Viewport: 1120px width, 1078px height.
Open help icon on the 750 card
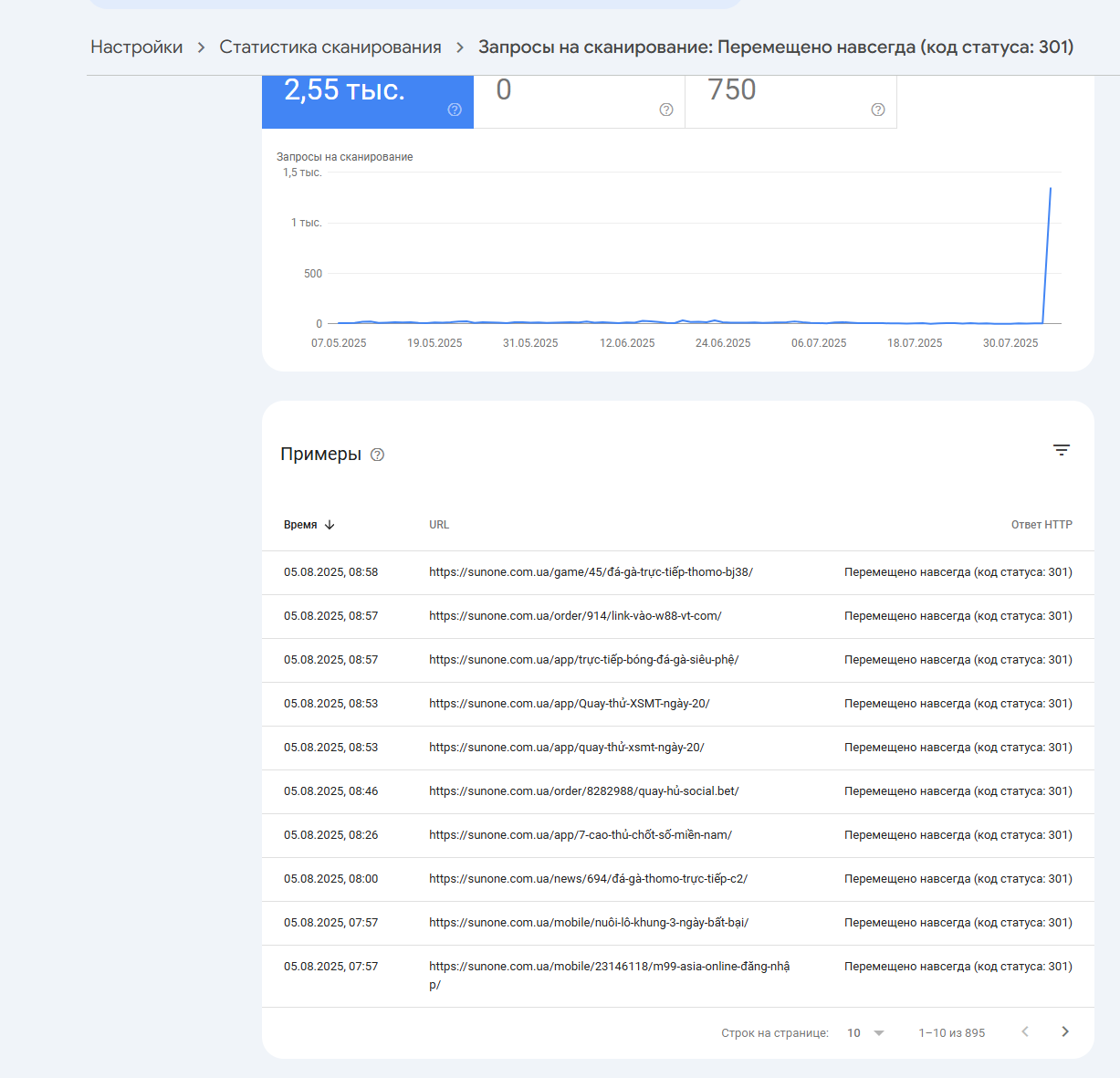(878, 110)
